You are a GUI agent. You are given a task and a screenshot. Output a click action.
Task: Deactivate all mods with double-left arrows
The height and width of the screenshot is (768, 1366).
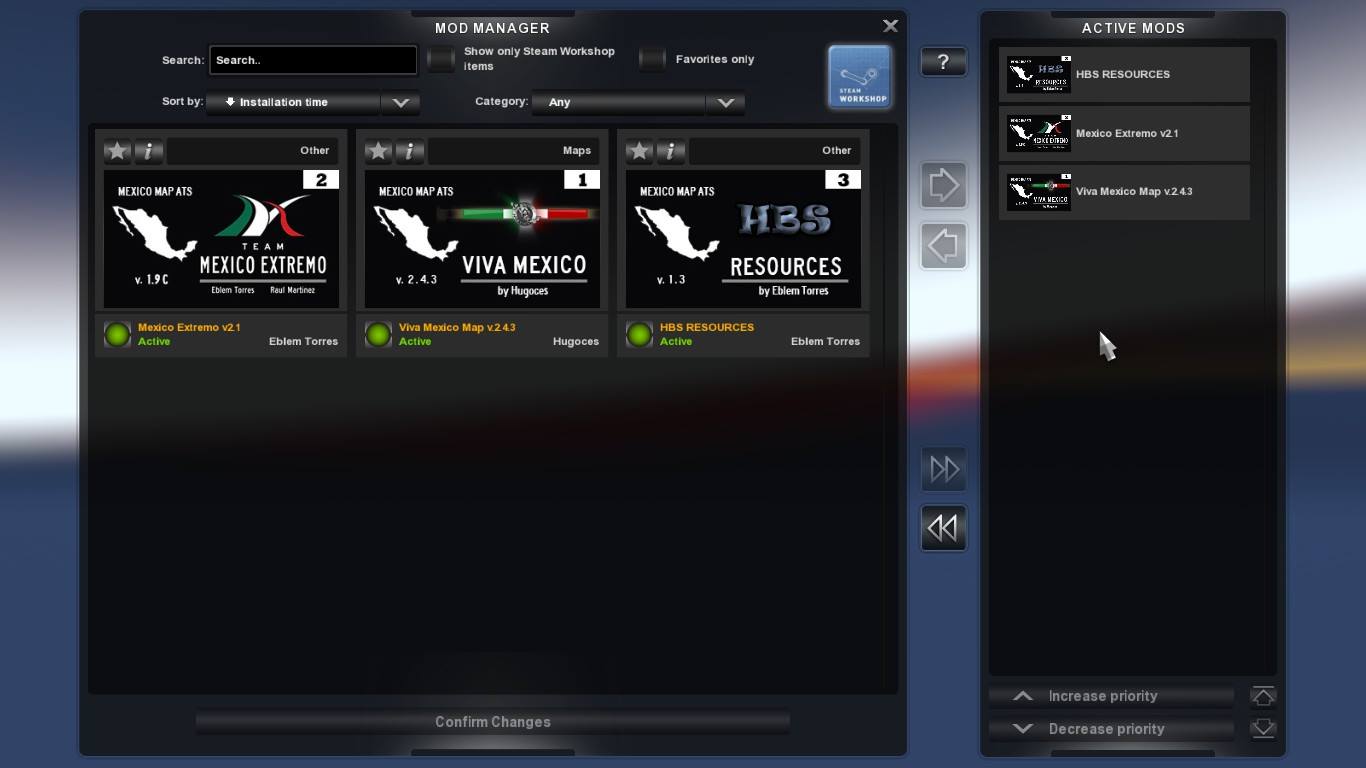pyautogui.click(x=944, y=528)
